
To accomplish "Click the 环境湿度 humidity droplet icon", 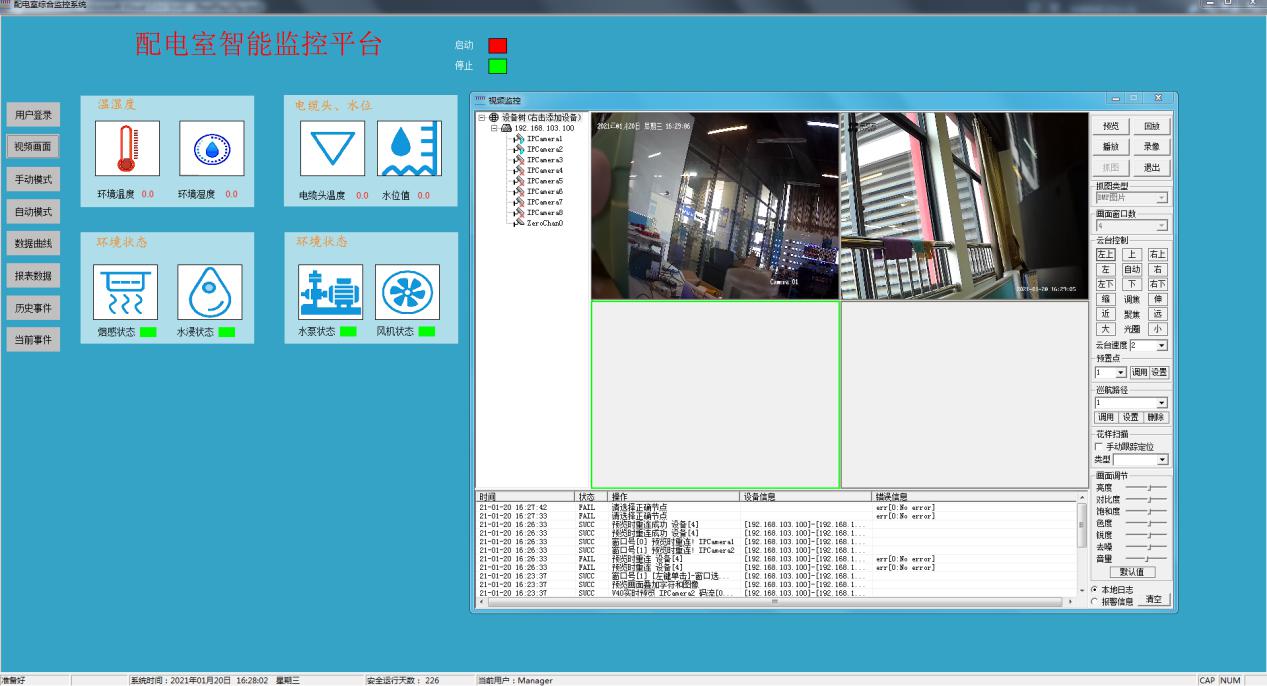I will (x=211, y=148).
